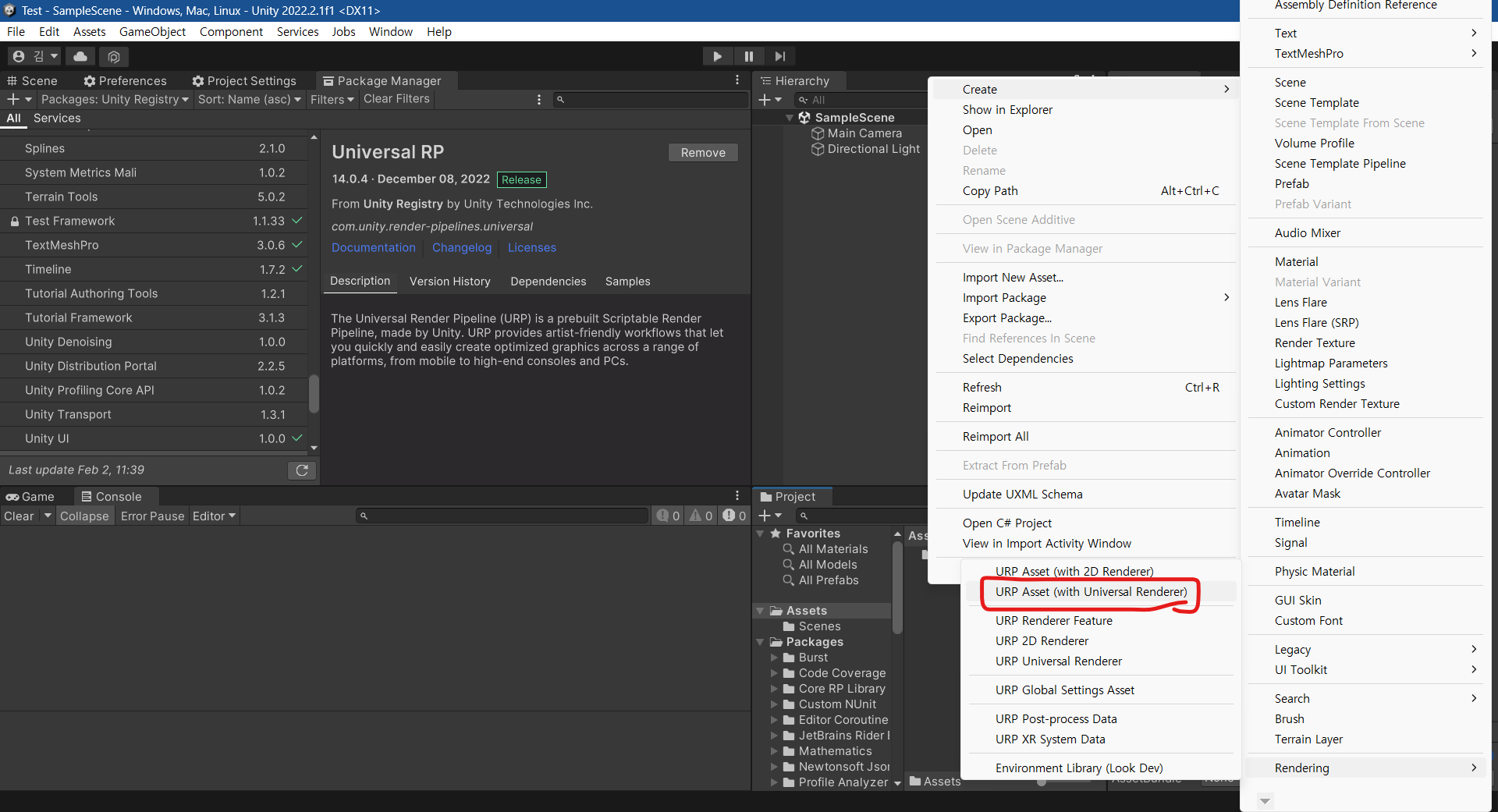Screen dimensions: 1498x812
Task: Click Clear Filters
Action: pos(396,99)
